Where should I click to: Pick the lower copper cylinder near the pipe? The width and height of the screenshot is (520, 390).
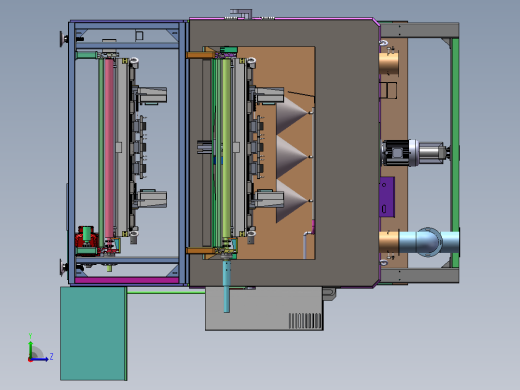click(x=389, y=242)
